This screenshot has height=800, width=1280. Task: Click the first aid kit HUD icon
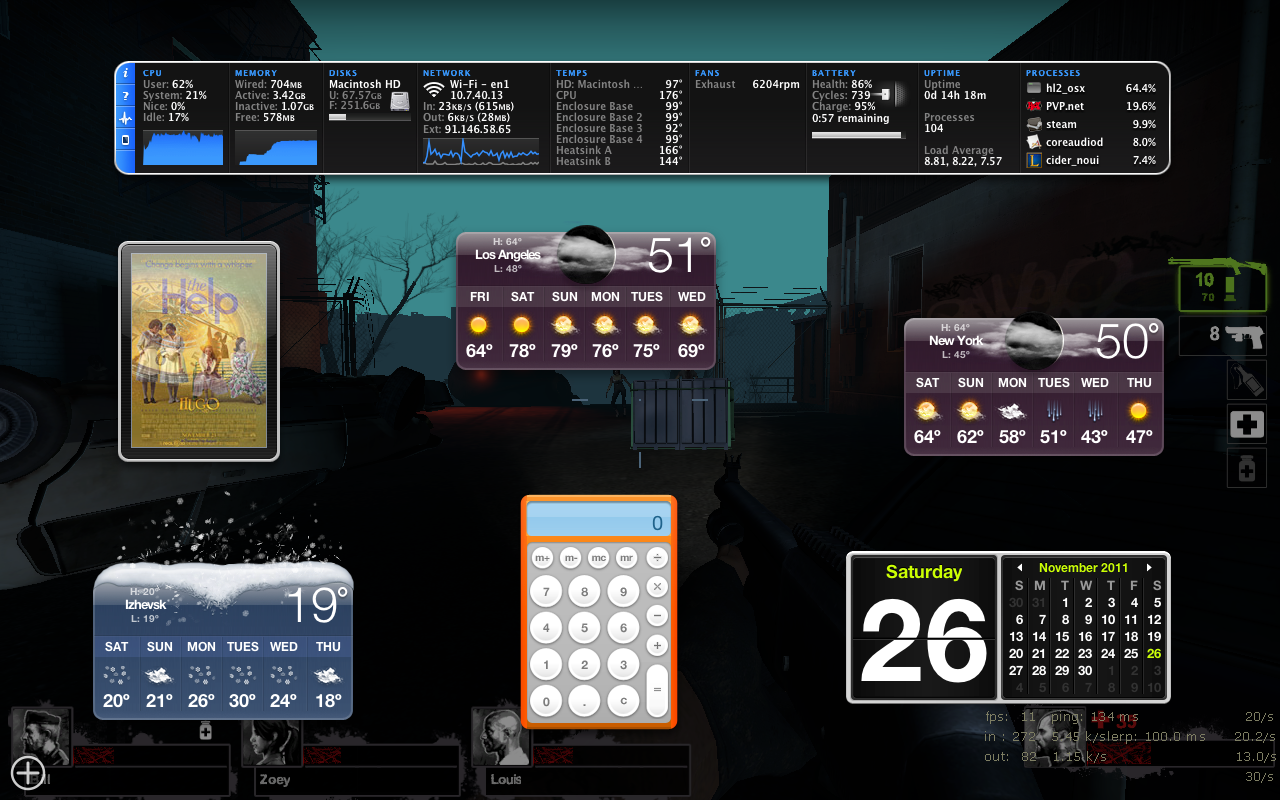[x=1246, y=425]
